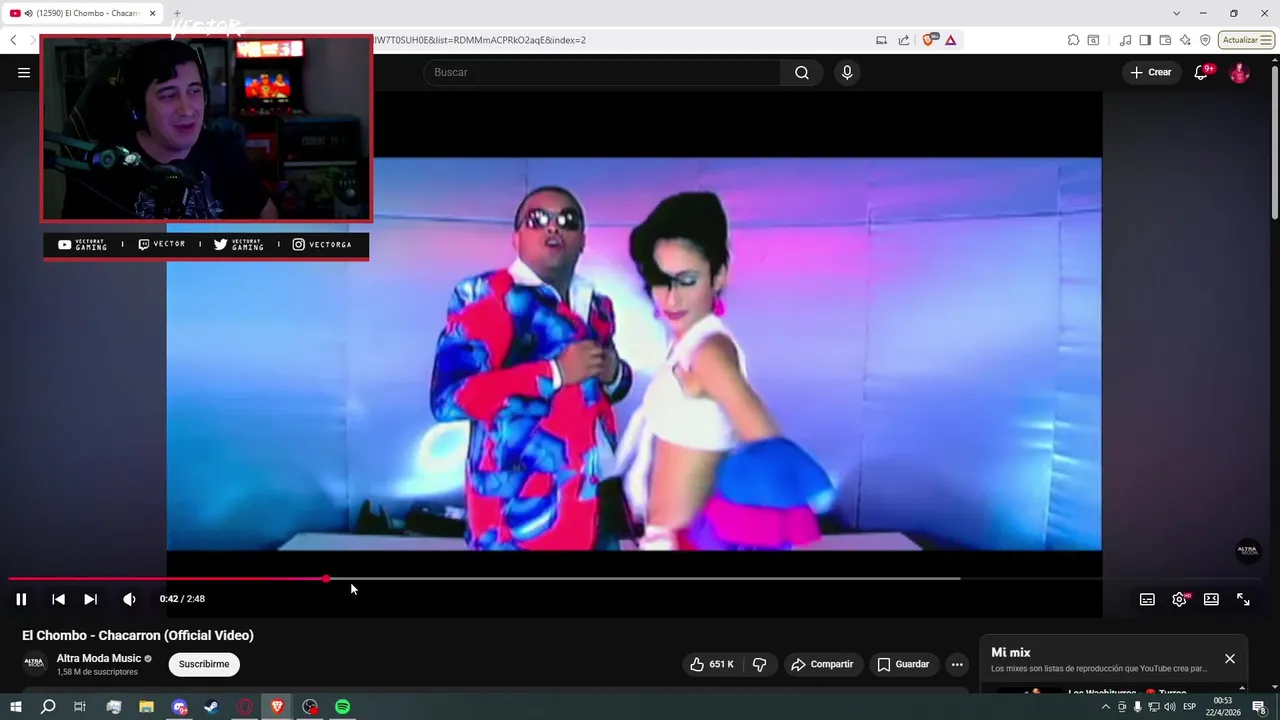Open a new browser tab
This screenshot has height=720, width=1280.
[177, 13]
